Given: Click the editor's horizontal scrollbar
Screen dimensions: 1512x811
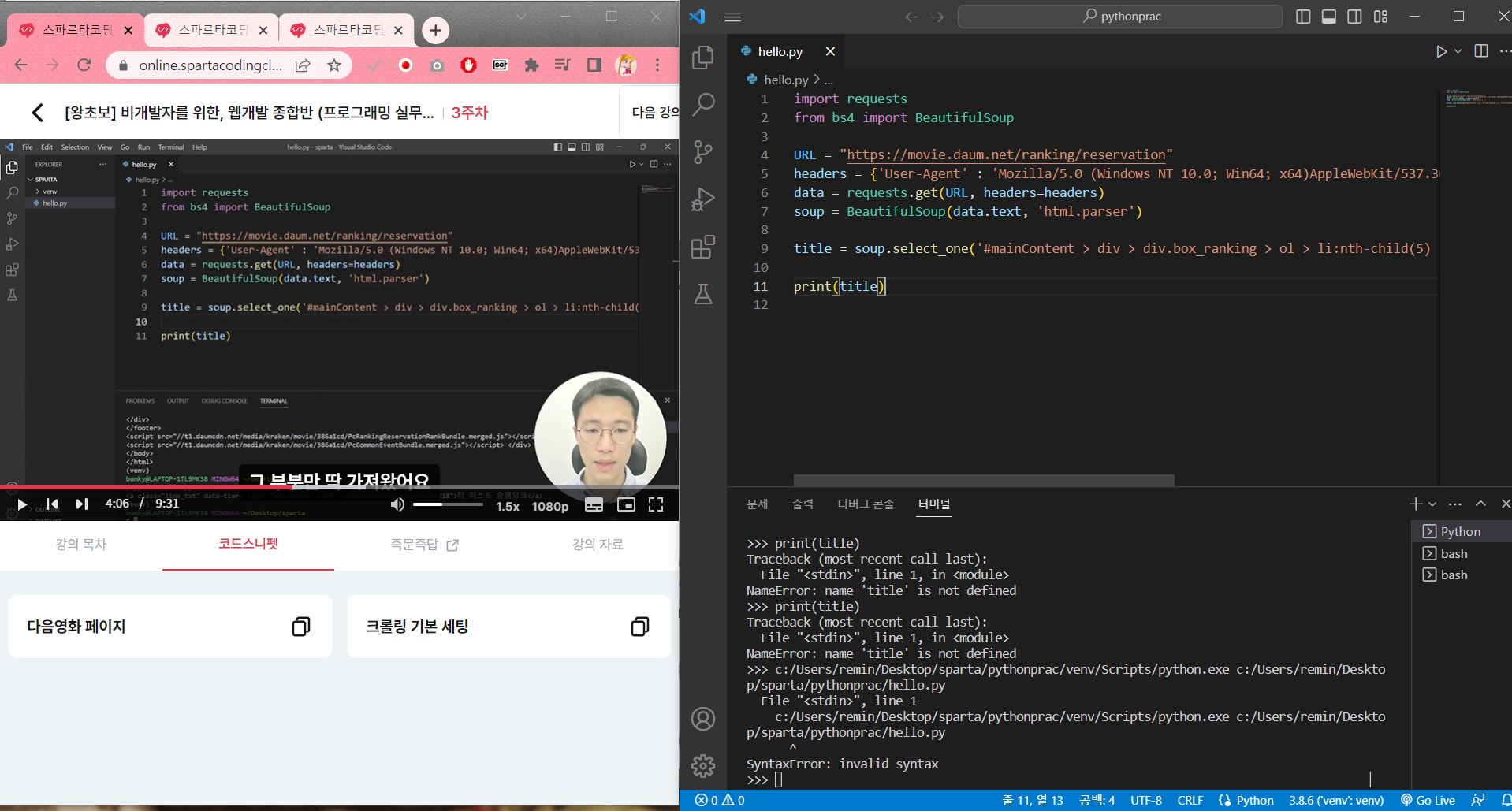Looking at the screenshot, I should pyautogui.click(x=984, y=480).
